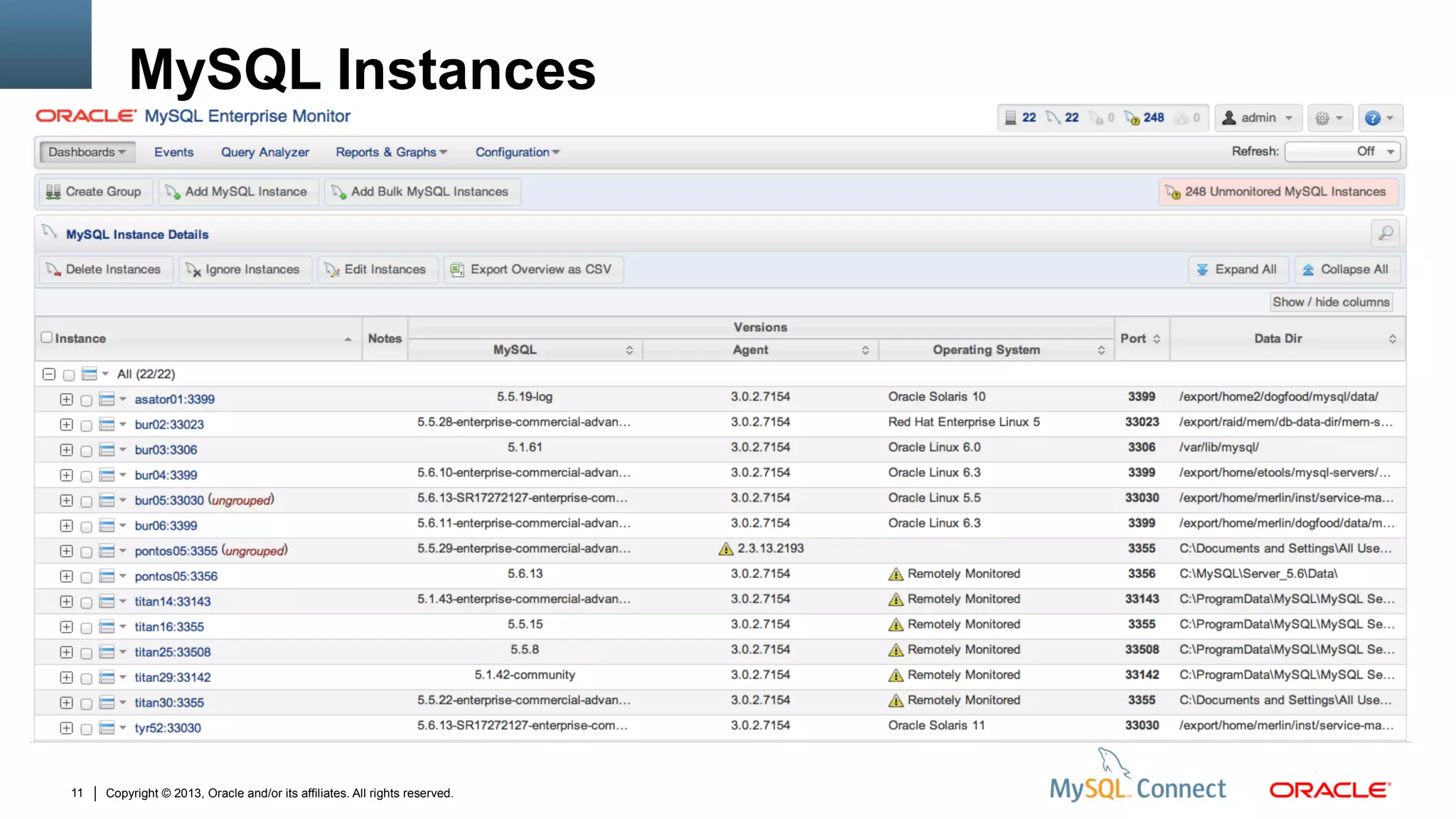Click the monitored hosts count icon showing 22
This screenshot has height=819, width=1456.
coord(1010,118)
